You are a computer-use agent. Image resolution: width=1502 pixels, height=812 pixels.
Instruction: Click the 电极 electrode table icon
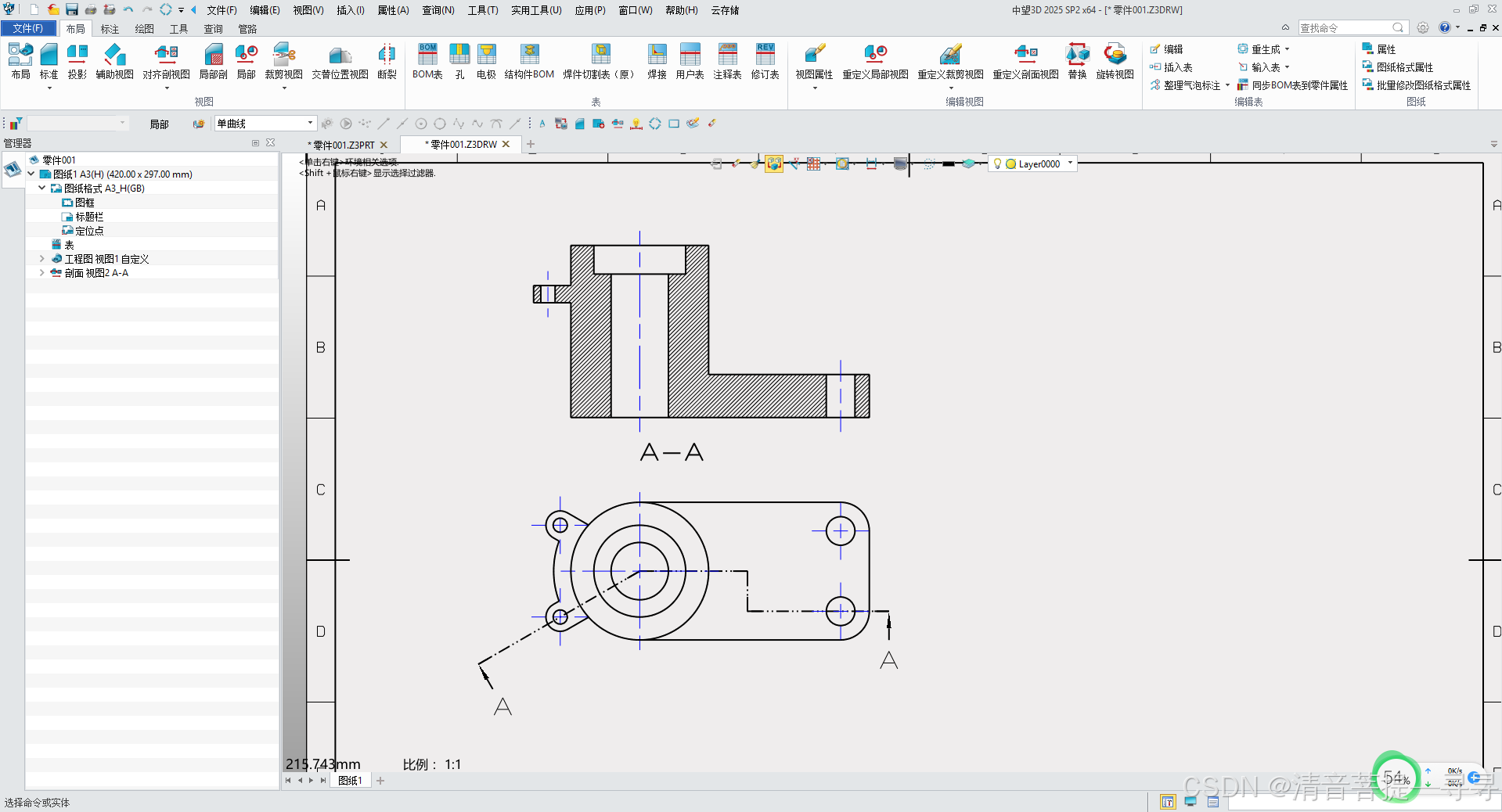pyautogui.click(x=486, y=61)
